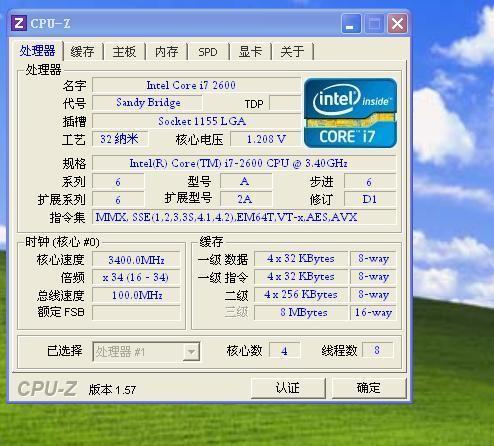
Task: Click the empty 额定 FSB field
Action: click(x=136, y=313)
